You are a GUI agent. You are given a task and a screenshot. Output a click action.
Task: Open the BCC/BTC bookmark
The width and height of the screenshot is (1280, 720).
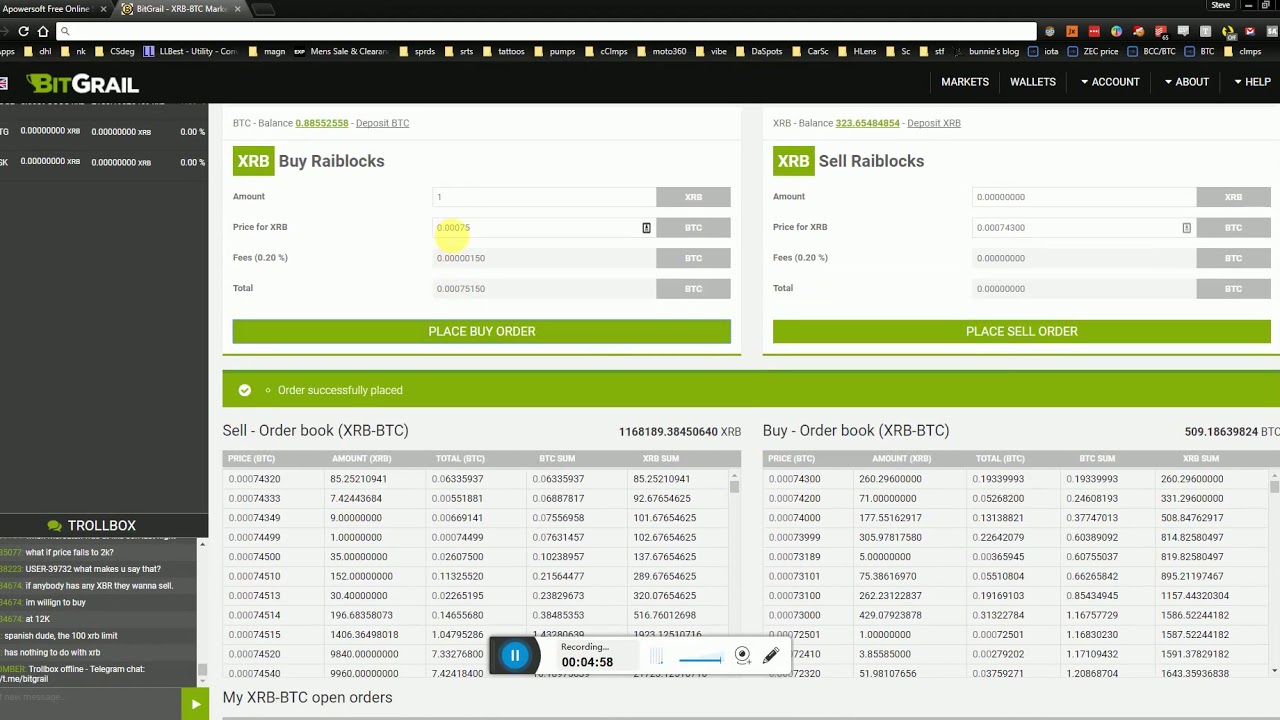(x=1151, y=51)
